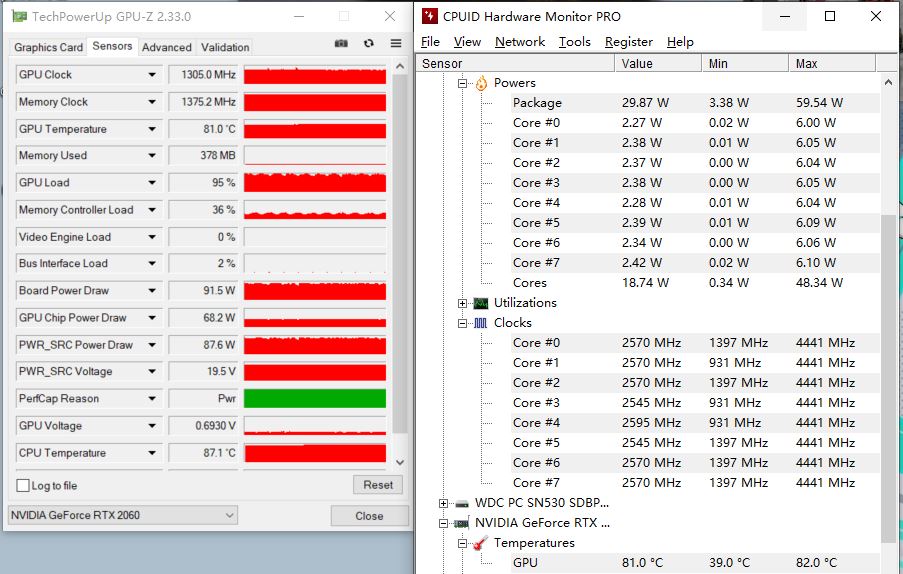Open the Register menu

point(629,42)
